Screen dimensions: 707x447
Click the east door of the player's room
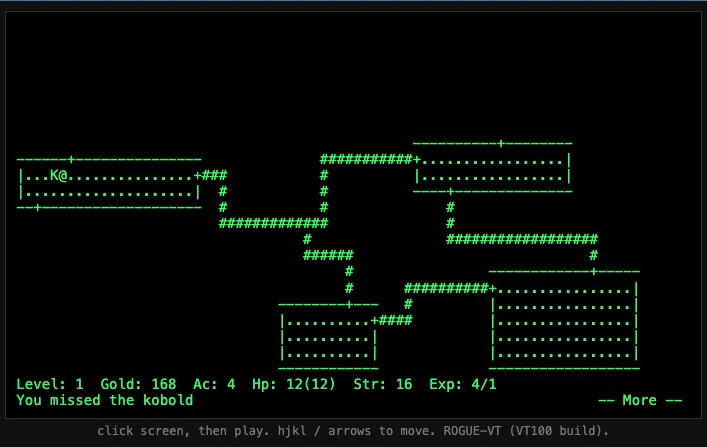tap(197, 175)
